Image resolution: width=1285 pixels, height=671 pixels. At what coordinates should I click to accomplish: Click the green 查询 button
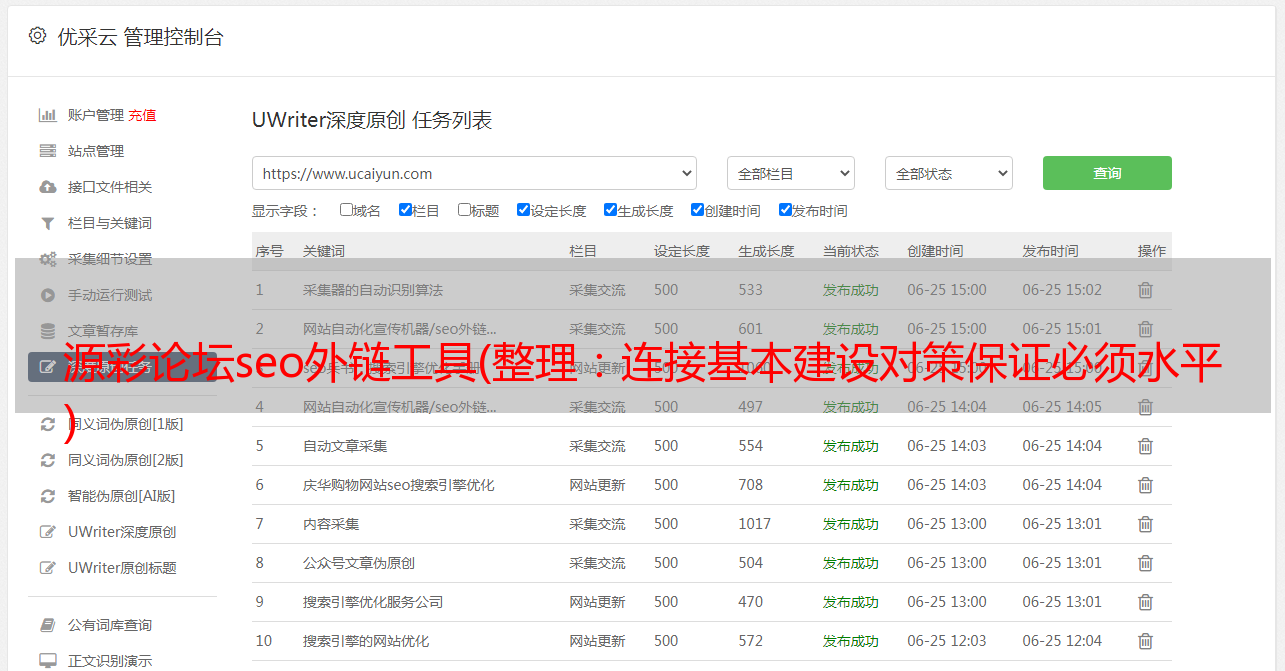pos(1107,173)
